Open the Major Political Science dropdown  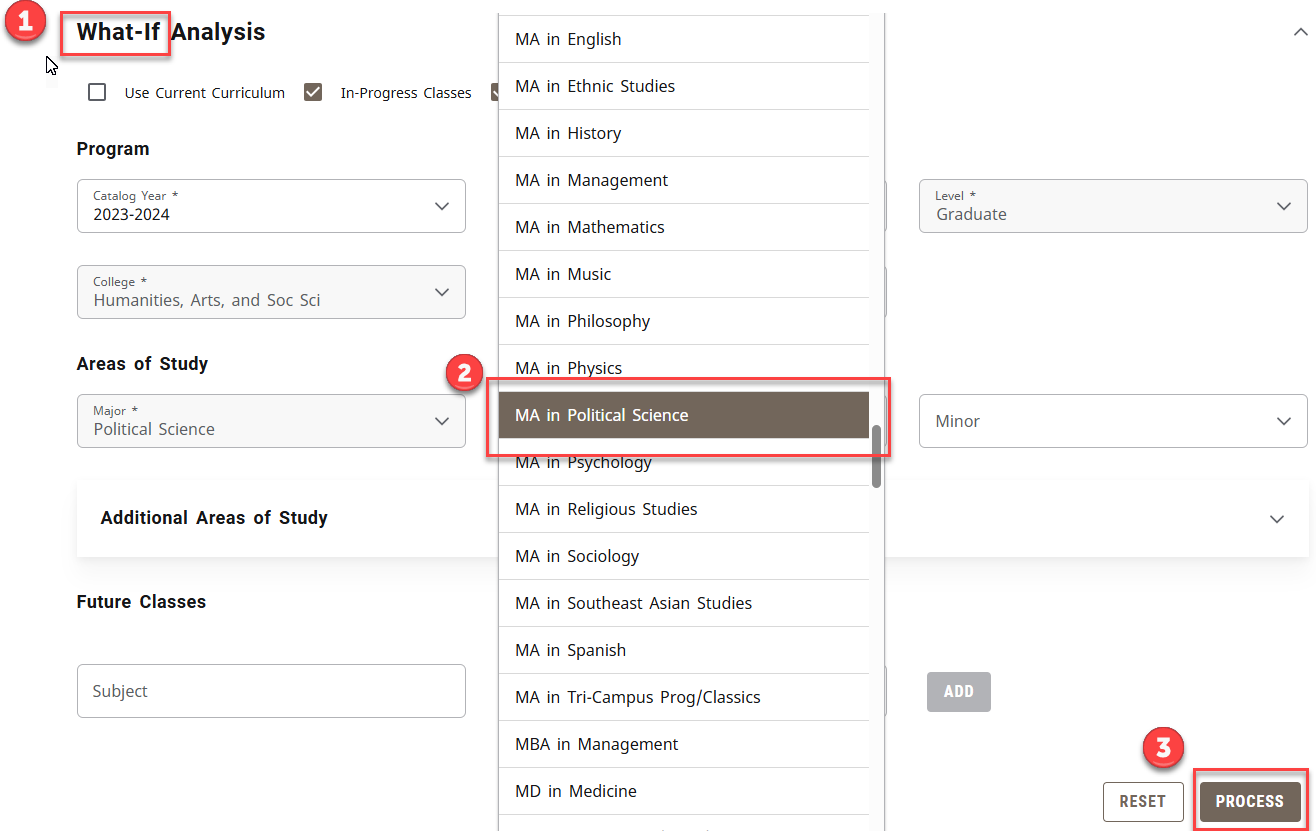point(271,421)
